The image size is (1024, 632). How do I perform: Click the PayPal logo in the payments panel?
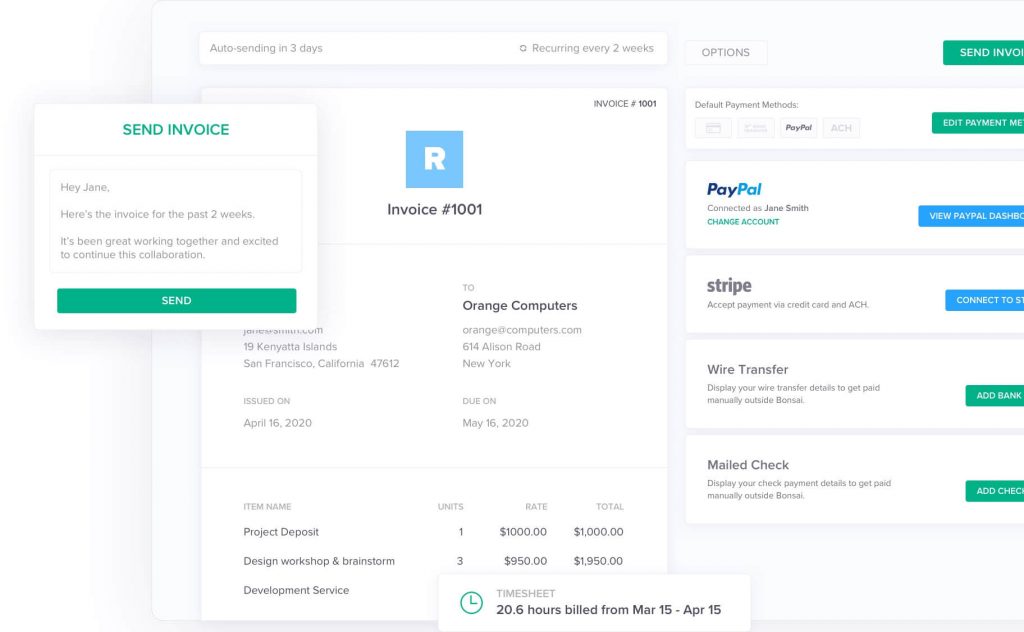pyautogui.click(x=732, y=189)
